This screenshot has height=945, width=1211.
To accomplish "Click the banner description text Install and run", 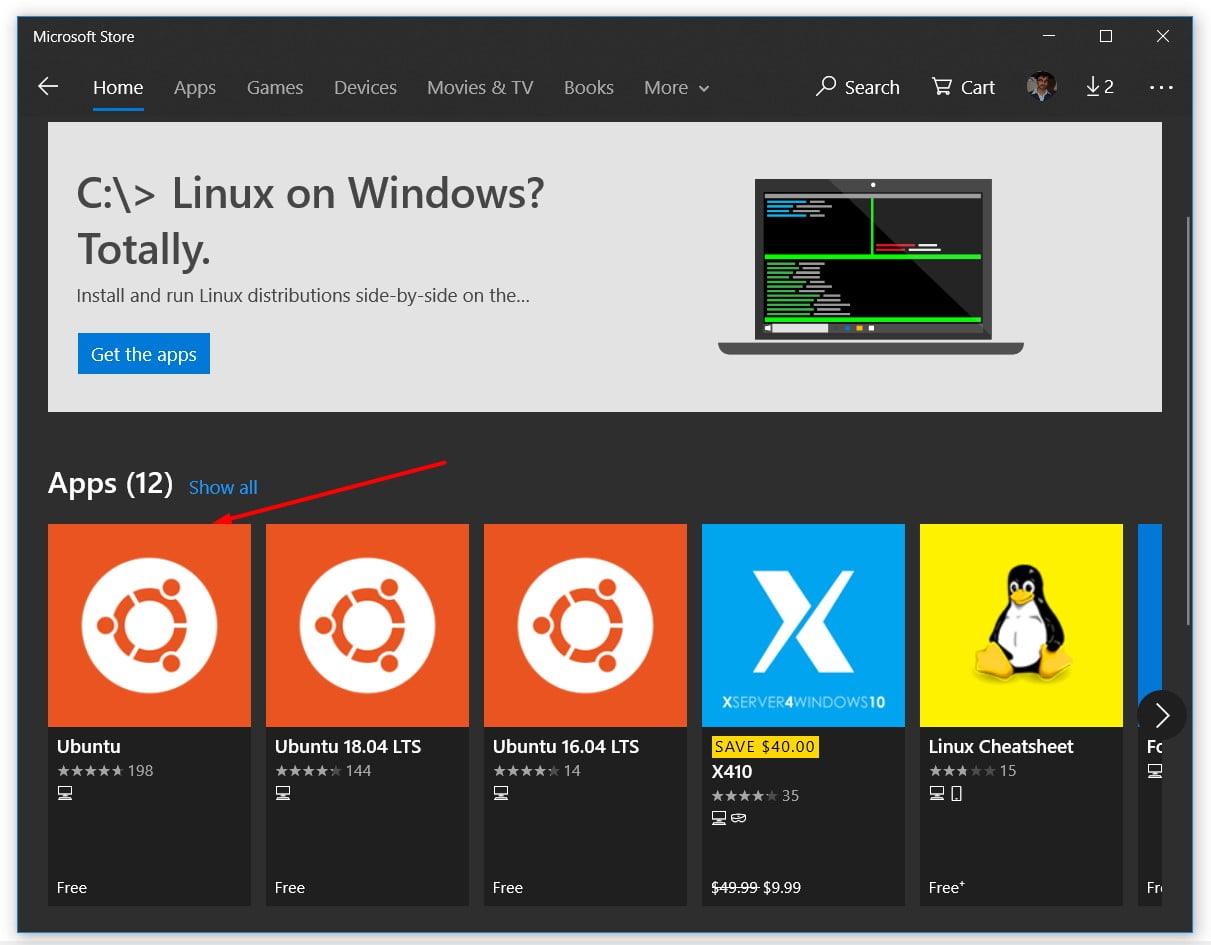I will click(303, 296).
